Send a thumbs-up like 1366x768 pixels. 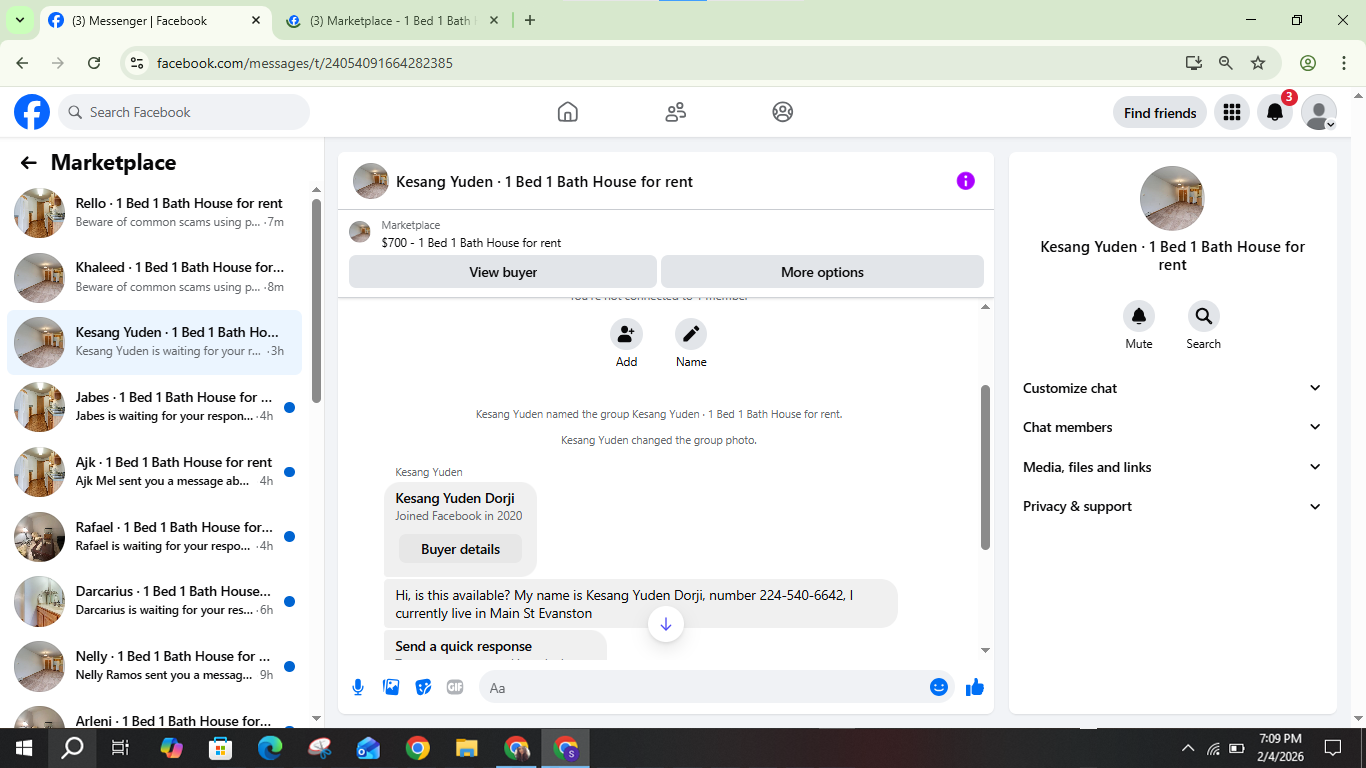click(x=975, y=687)
